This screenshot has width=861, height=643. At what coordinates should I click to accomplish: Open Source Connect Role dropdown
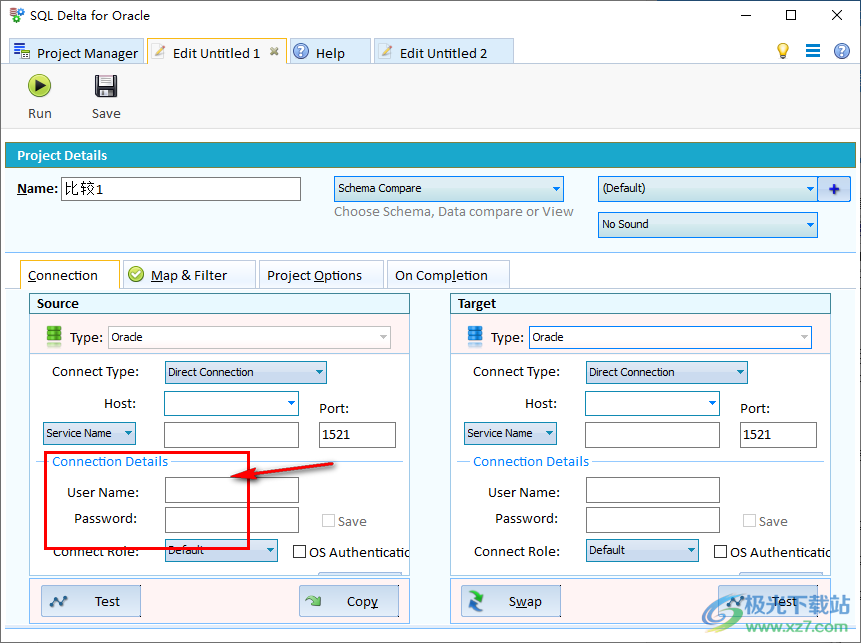(x=221, y=550)
